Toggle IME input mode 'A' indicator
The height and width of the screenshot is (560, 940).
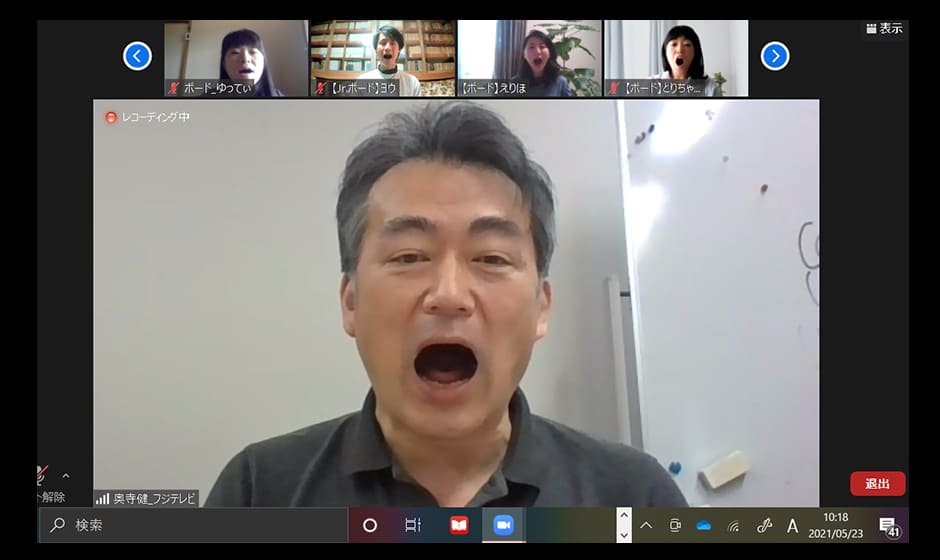click(x=793, y=525)
